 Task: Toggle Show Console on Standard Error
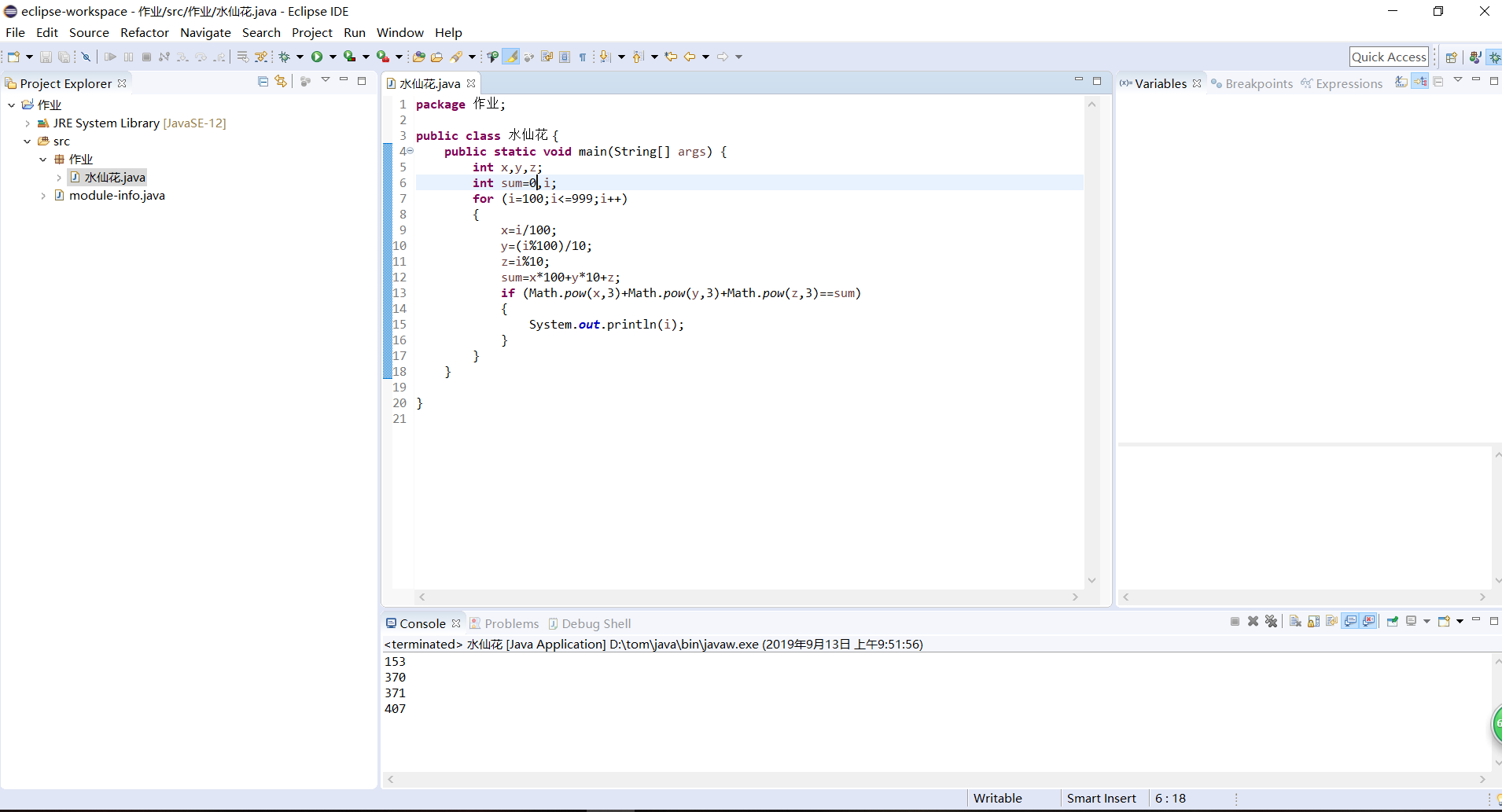[1369, 621]
